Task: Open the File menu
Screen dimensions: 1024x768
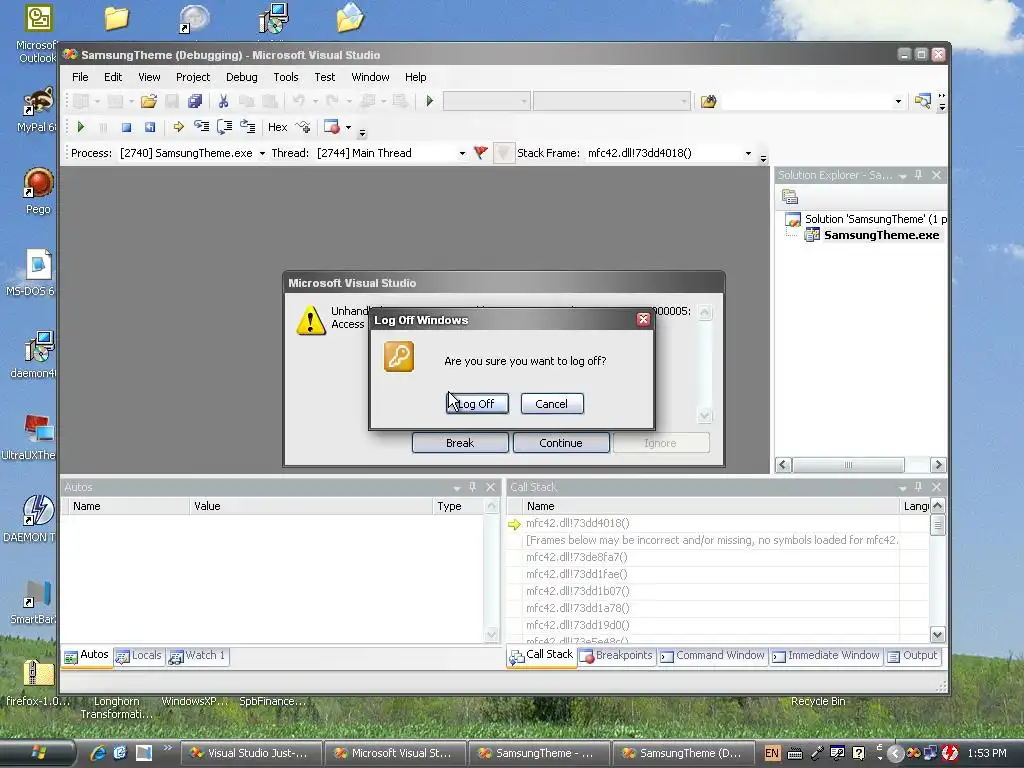Action: (x=80, y=77)
